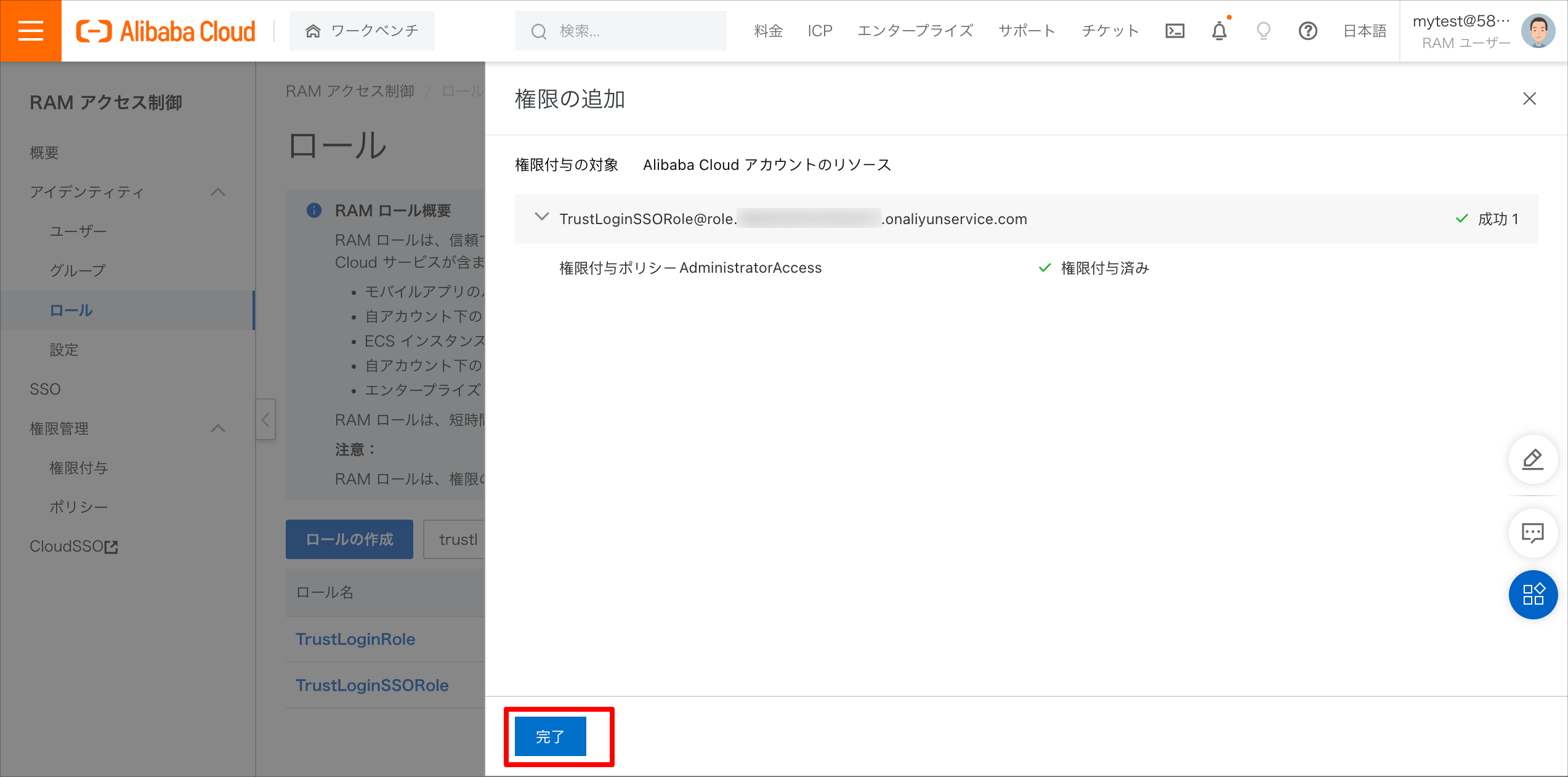Launch the Cloud Shell terminal icon

1175,31
